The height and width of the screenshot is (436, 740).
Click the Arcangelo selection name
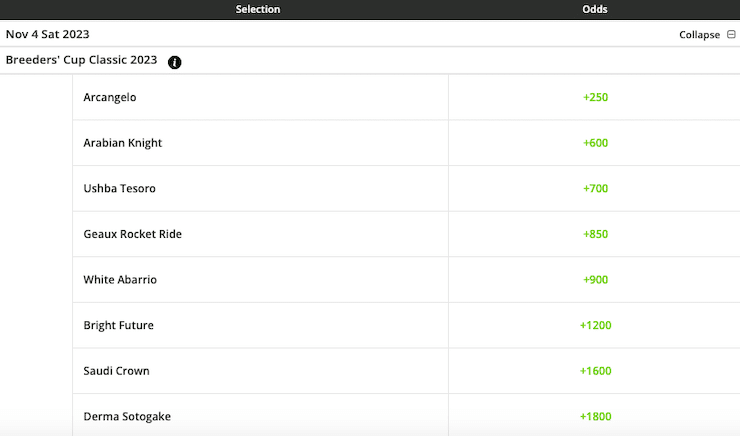110,98
